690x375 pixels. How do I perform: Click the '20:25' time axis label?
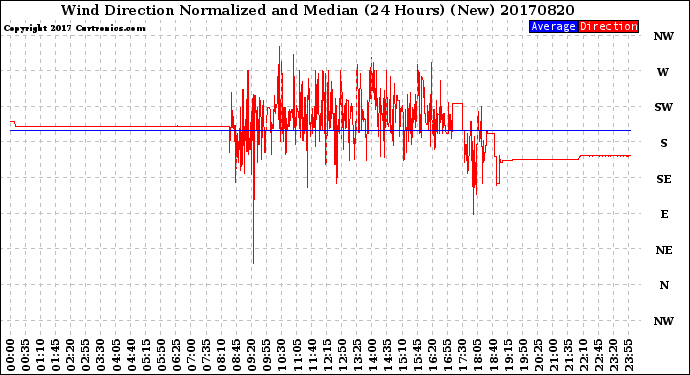pyautogui.click(x=538, y=355)
